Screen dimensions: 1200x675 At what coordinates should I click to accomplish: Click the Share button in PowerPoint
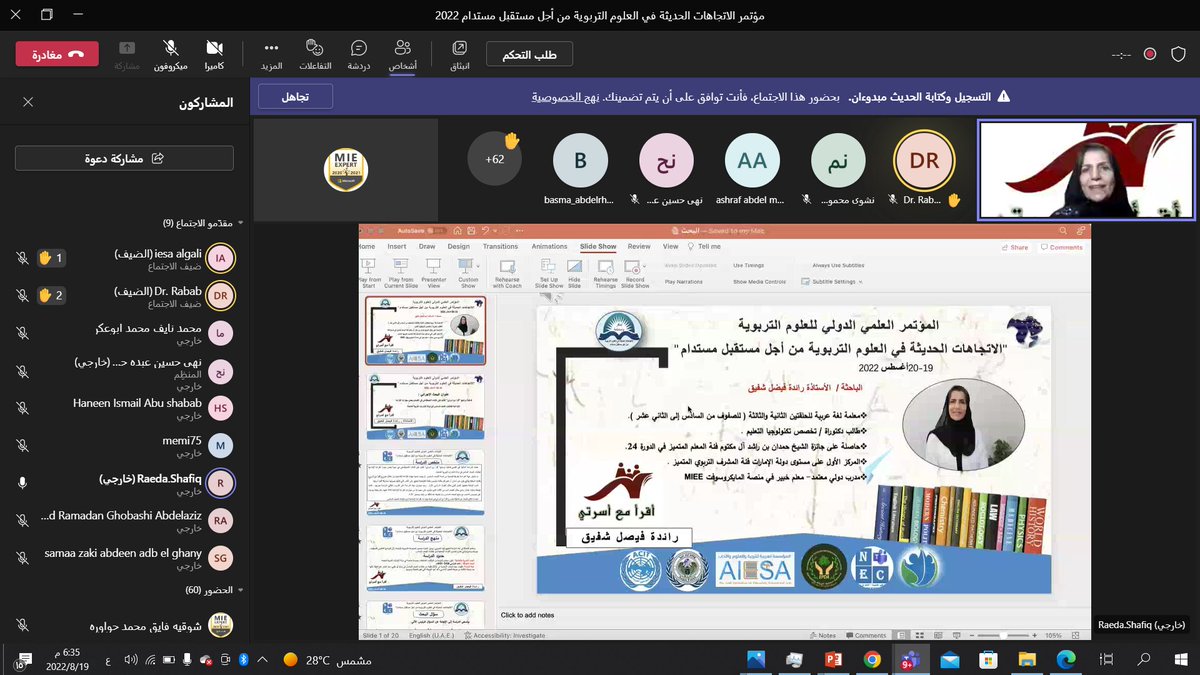click(1014, 247)
